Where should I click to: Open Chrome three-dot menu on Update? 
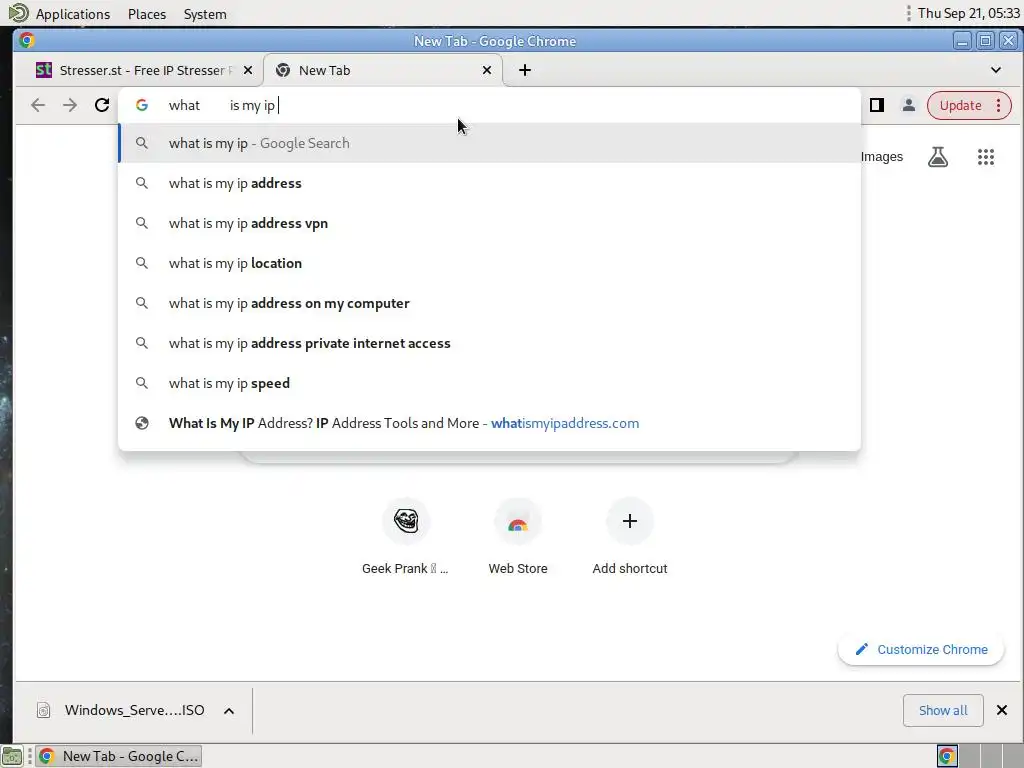[999, 105]
